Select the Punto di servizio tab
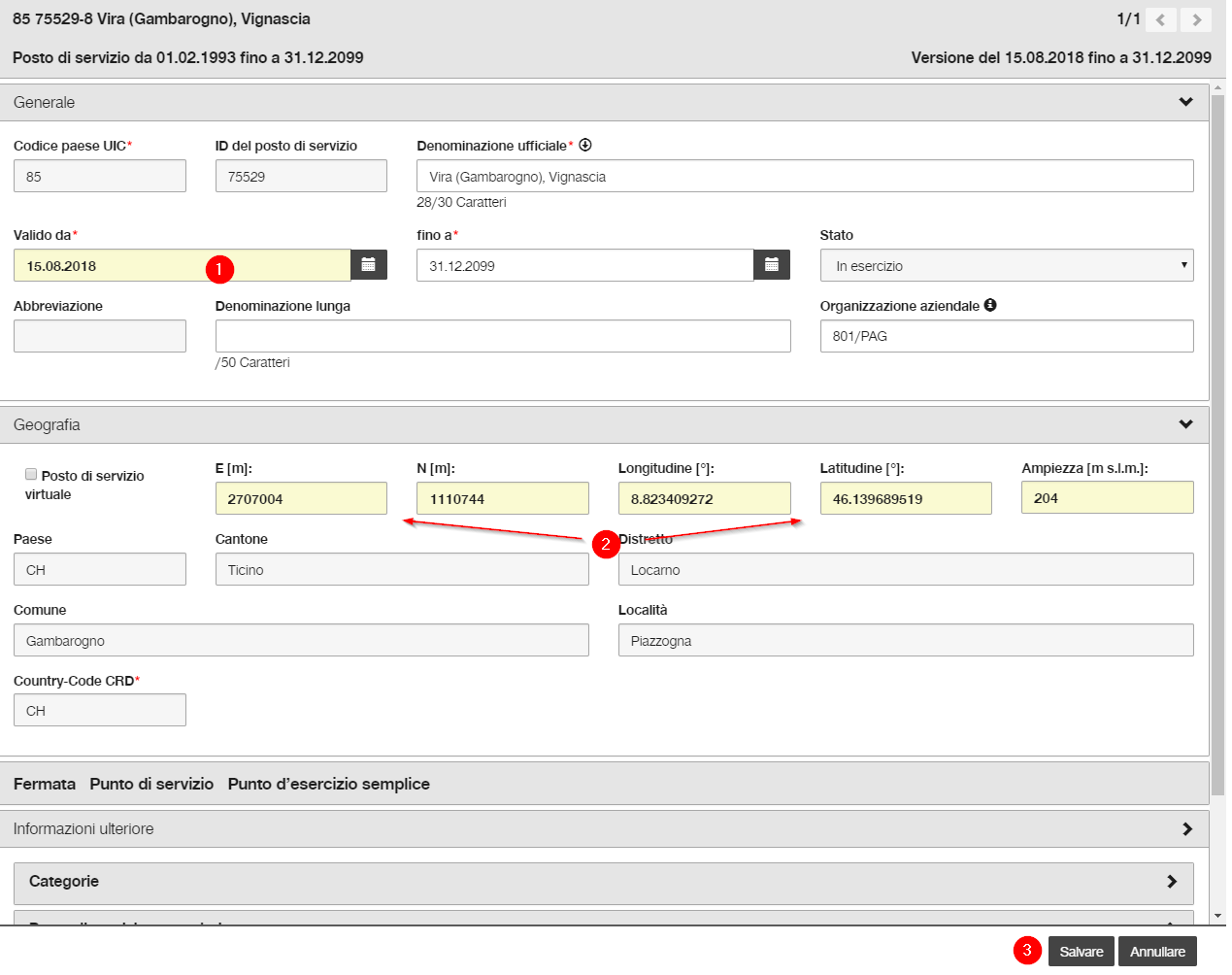This screenshot has height=975, width=1232. (151, 784)
